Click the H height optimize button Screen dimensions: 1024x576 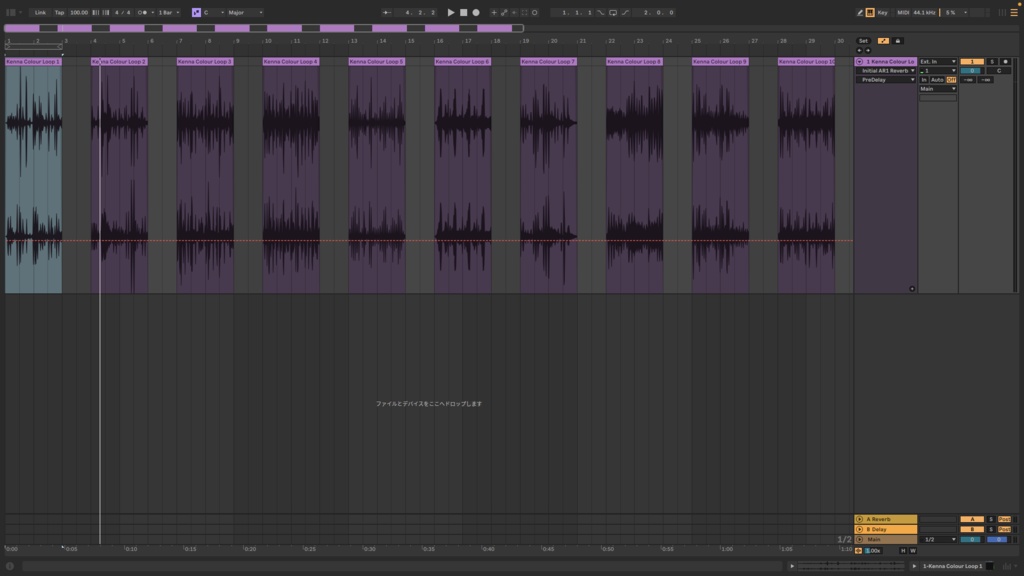click(903, 551)
